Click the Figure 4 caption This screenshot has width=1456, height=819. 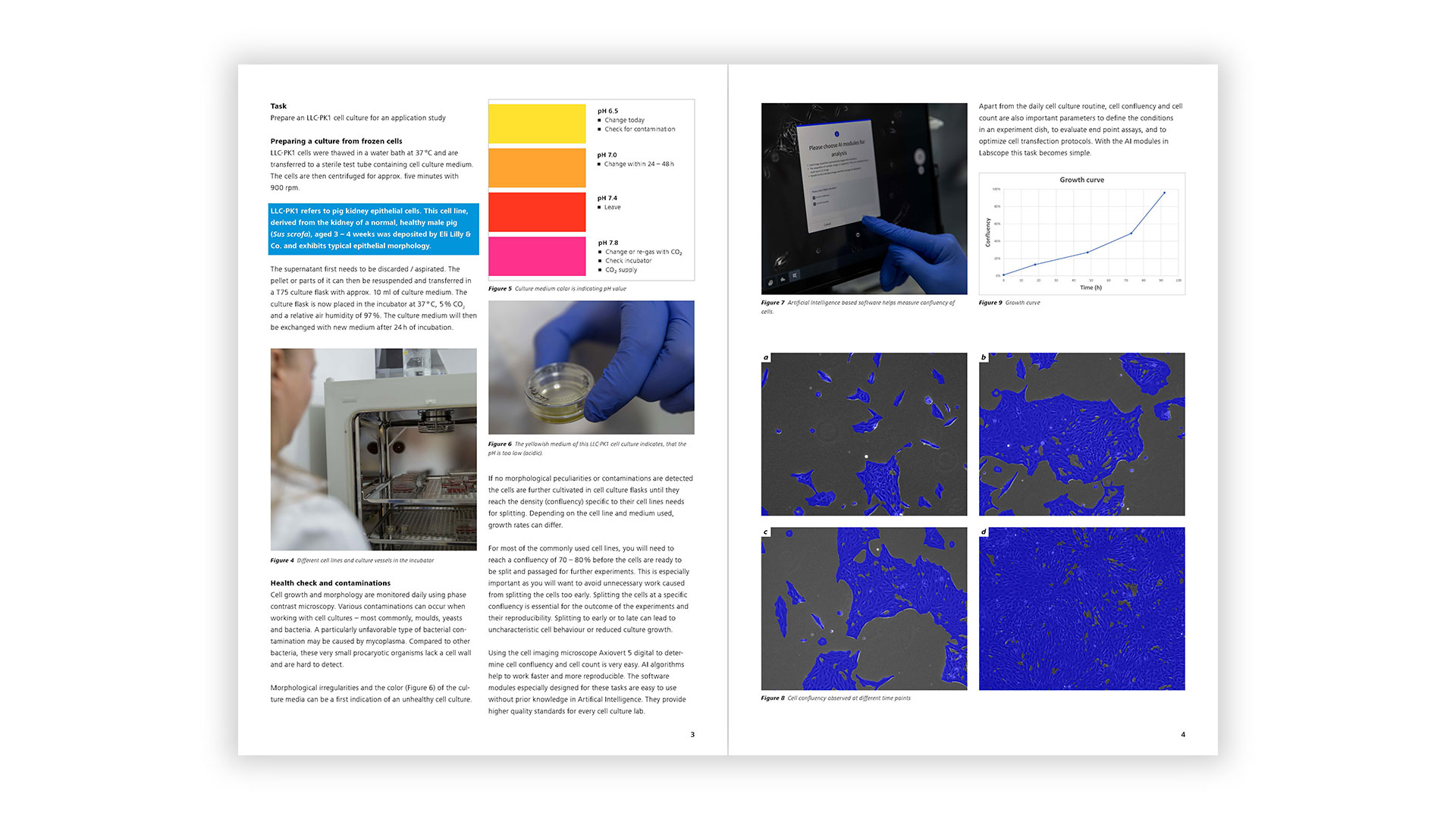(353, 560)
